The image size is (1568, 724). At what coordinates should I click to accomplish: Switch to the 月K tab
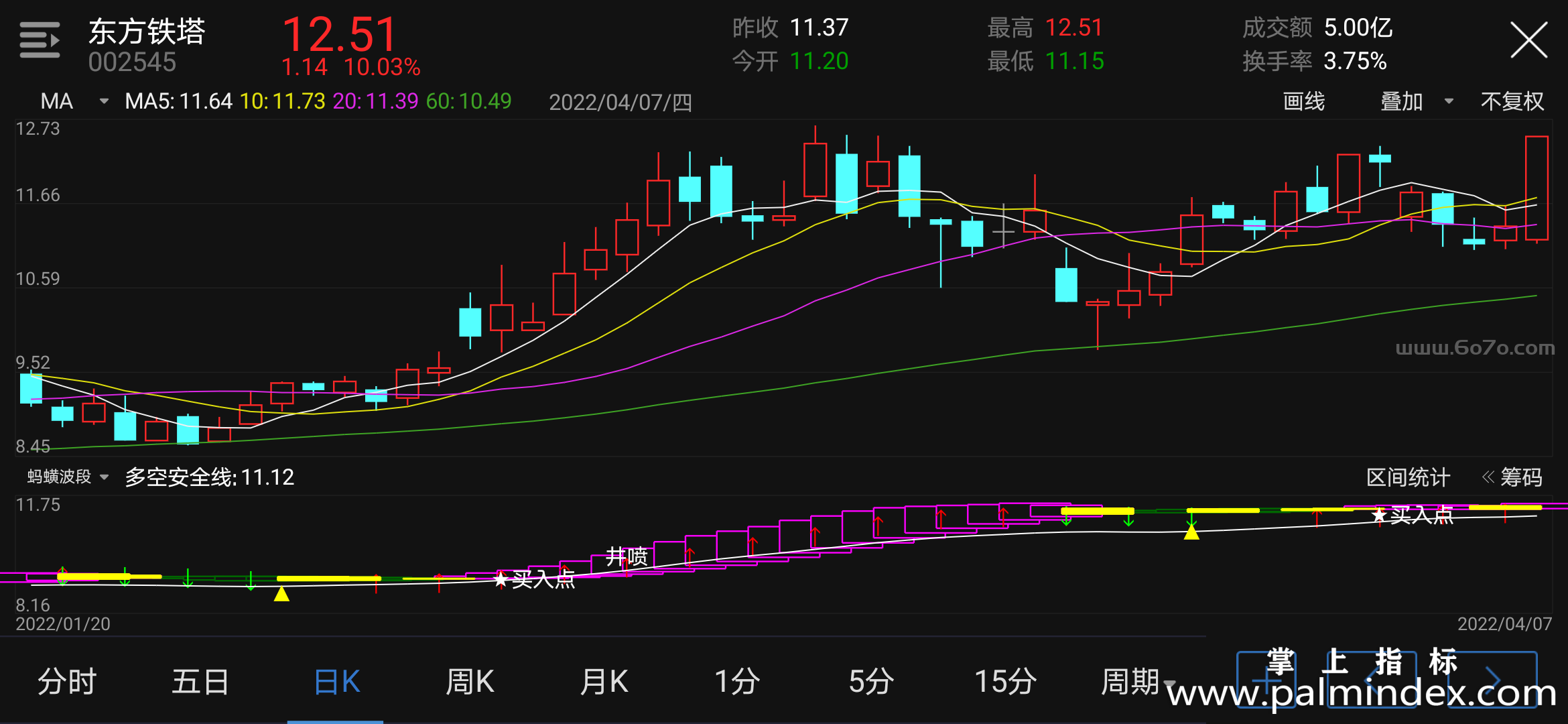coord(604,681)
